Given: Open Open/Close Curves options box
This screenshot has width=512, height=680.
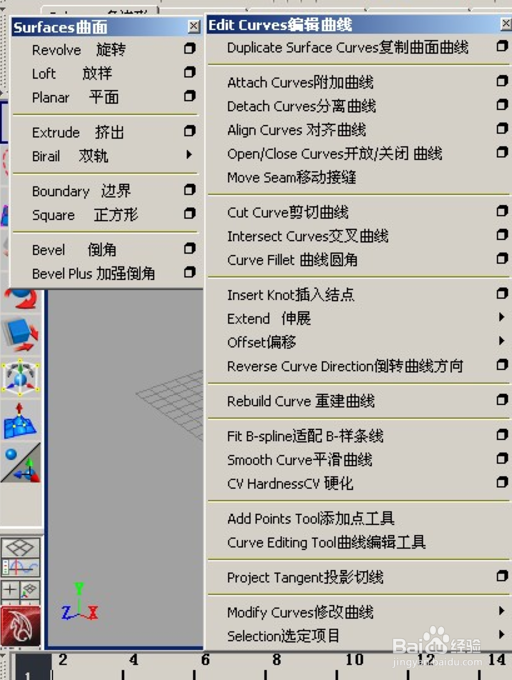Looking at the screenshot, I should coord(502,152).
